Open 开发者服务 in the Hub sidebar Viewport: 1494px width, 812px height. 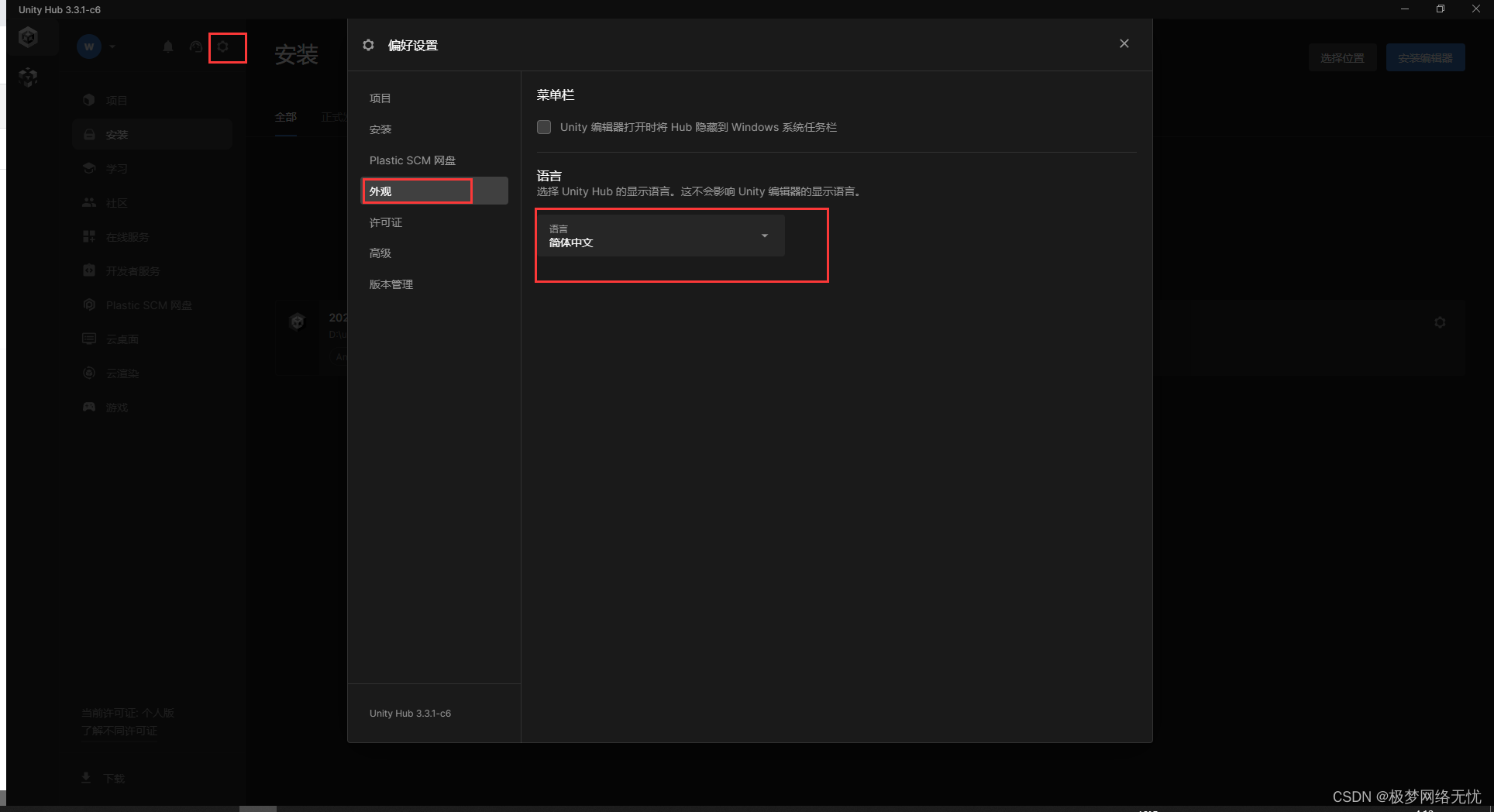[x=152, y=270]
